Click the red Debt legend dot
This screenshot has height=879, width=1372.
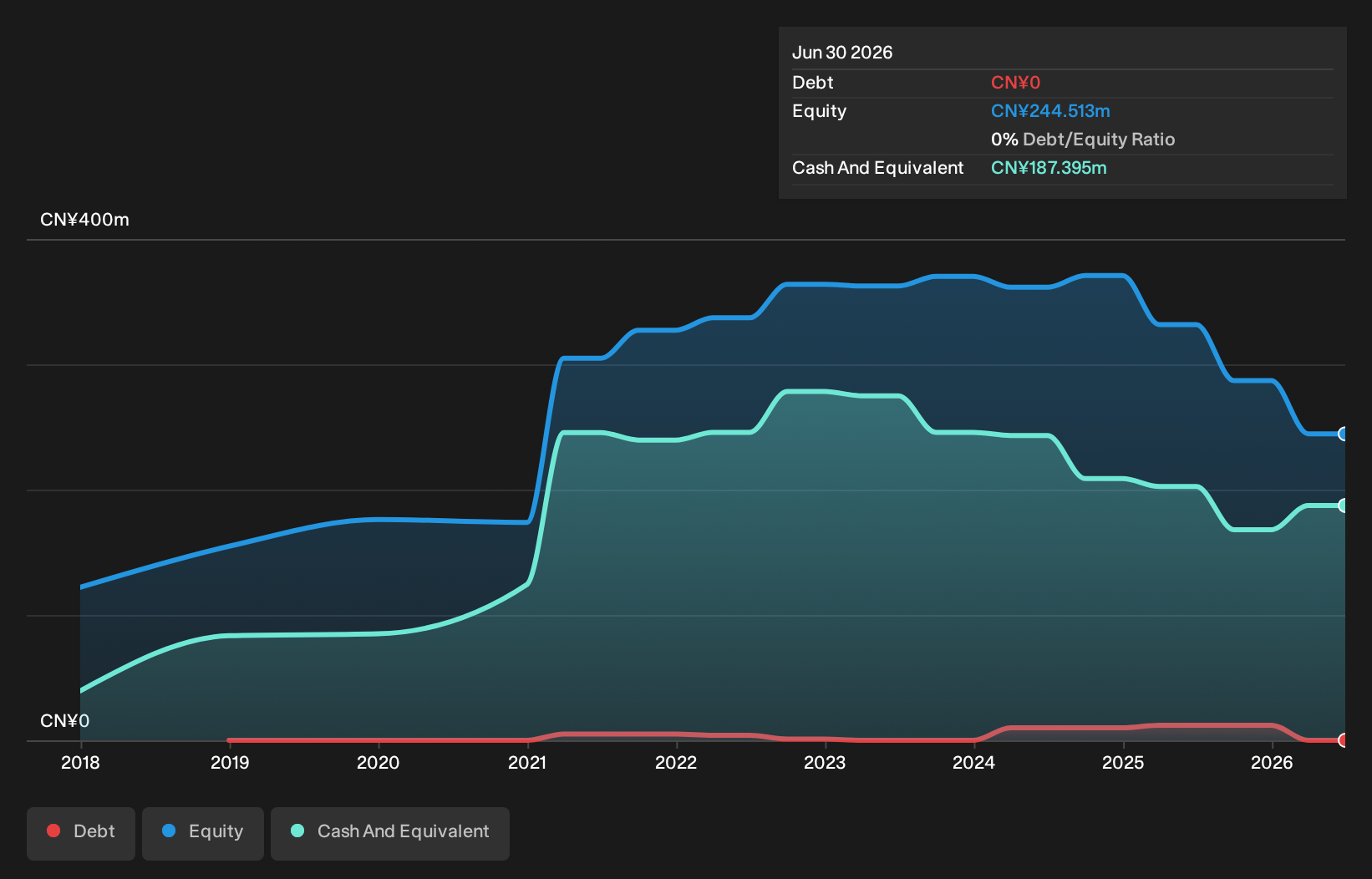pos(53,831)
